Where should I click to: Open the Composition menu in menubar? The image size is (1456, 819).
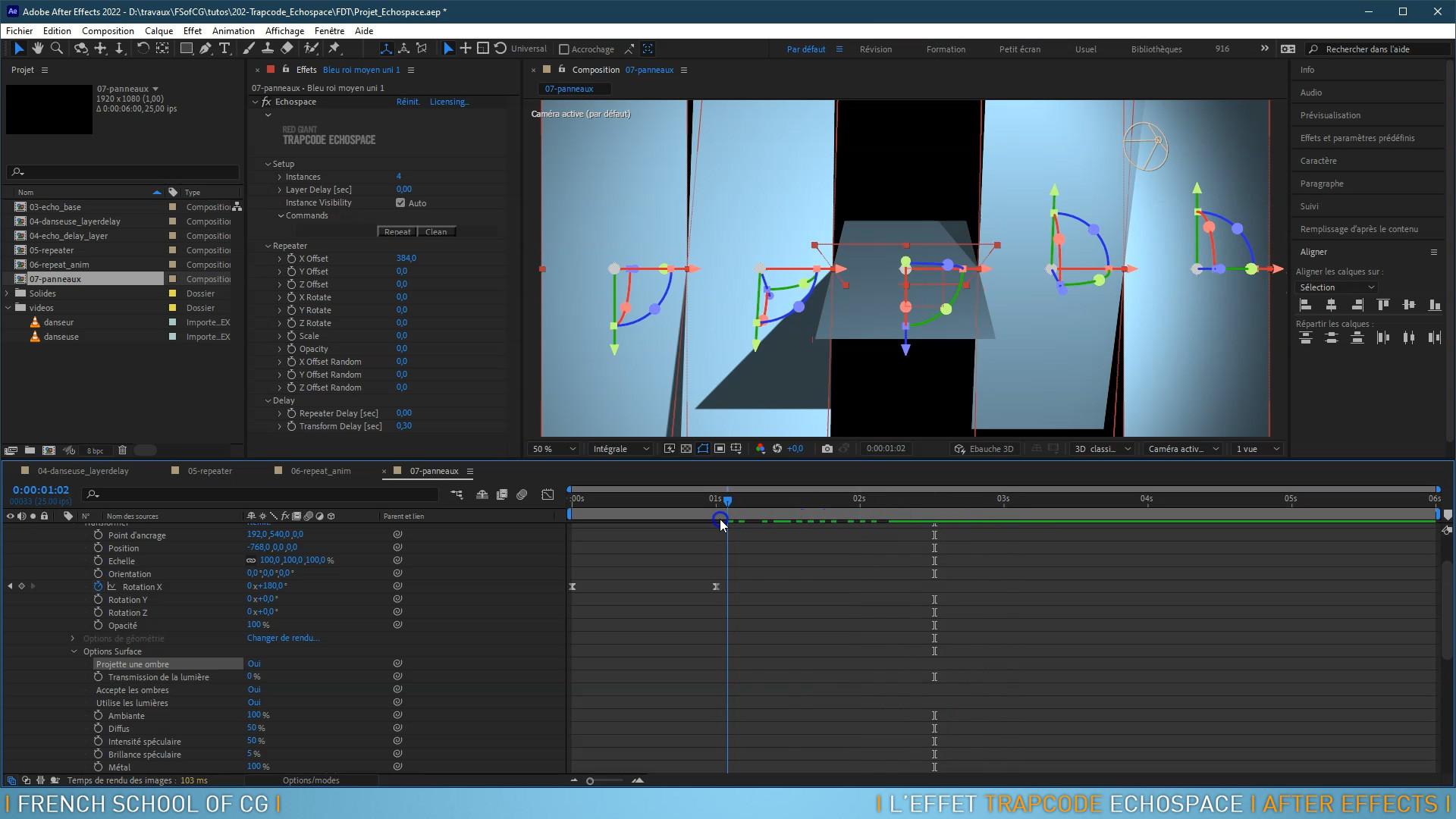(106, 30)
